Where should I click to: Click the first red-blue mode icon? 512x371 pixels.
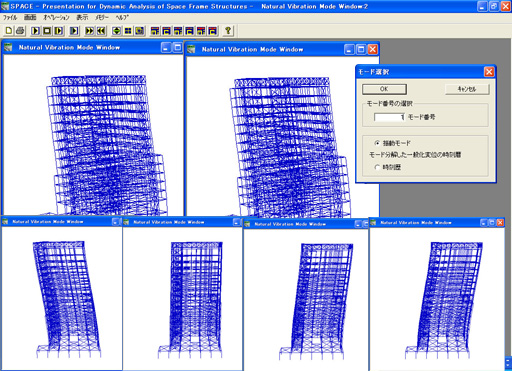point(155,31)
